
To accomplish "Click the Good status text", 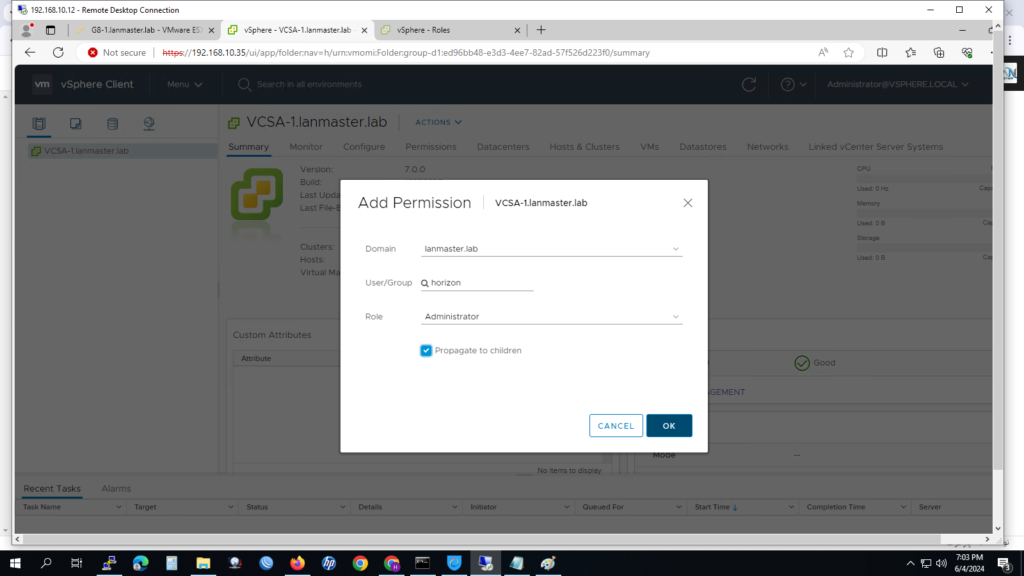I will click(x=824, y=362).
